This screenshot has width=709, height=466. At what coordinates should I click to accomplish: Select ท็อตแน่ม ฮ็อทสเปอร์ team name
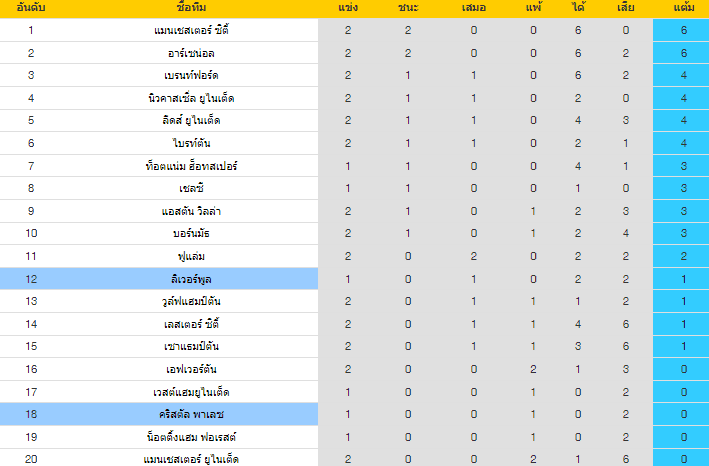coord(191,166)
